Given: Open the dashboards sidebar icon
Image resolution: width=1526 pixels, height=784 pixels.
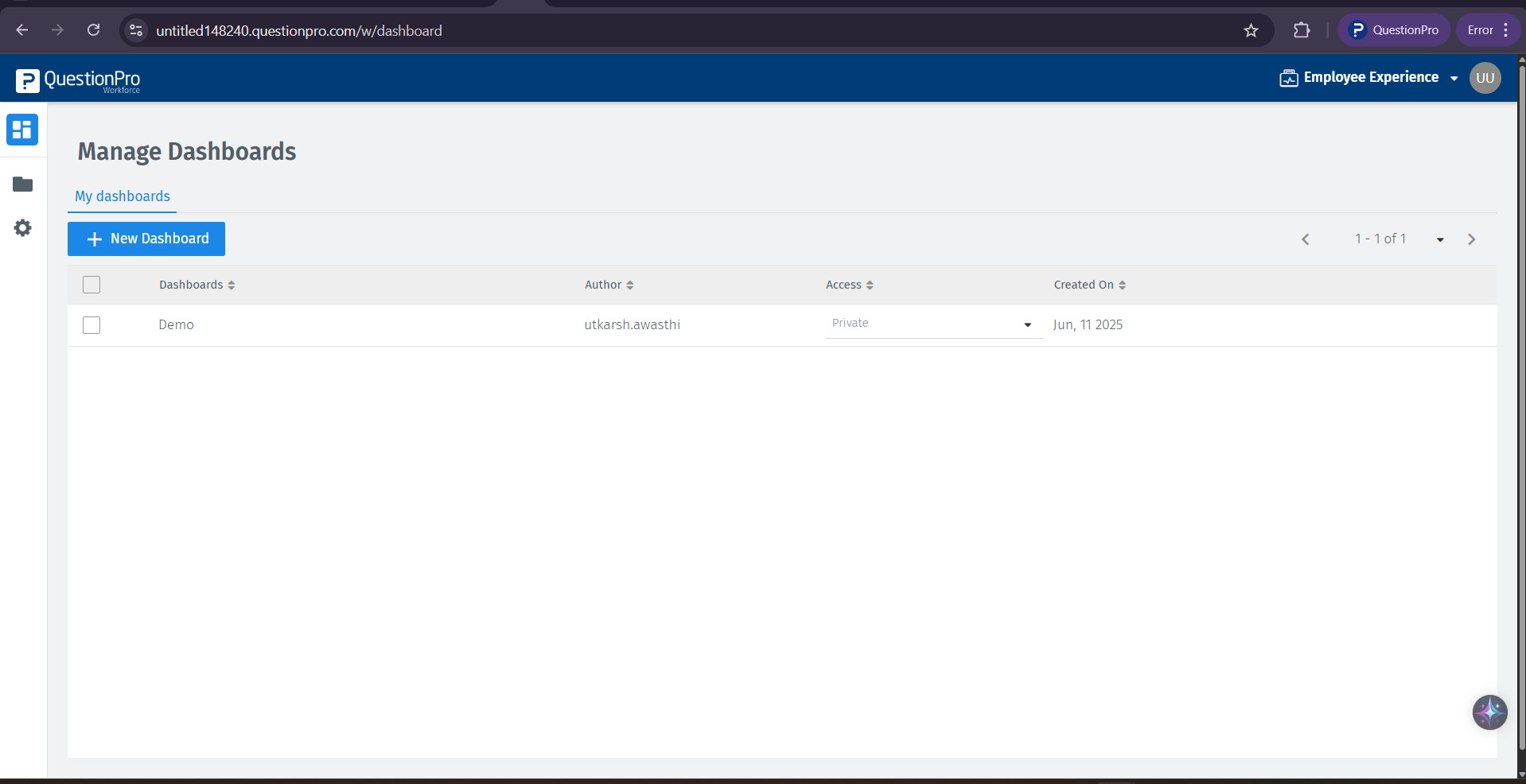Looking at the screenshot, I should [x=22, y=130].
